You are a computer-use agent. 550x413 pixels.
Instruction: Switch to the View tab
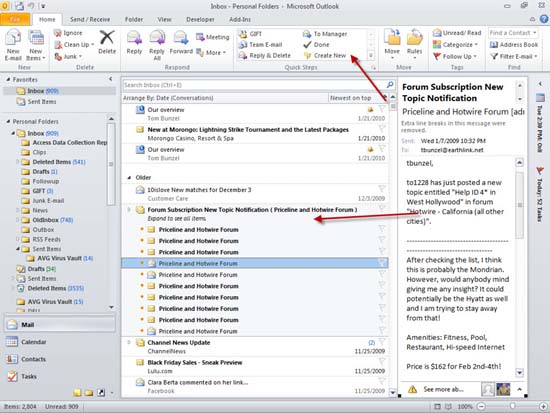click(x=164, y=19)
